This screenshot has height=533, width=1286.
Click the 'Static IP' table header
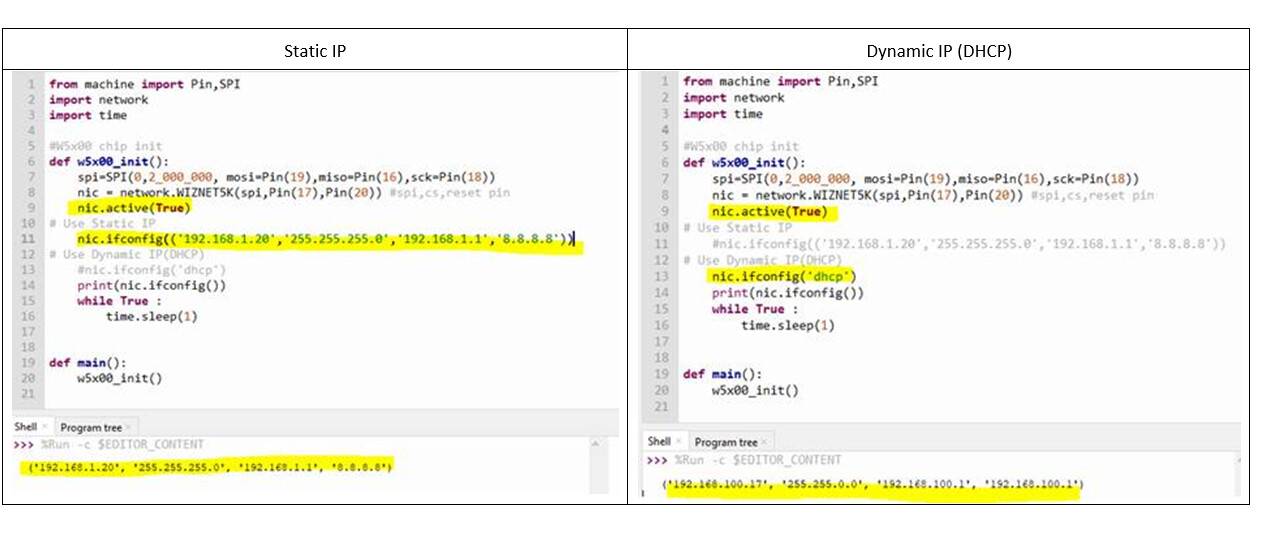tap(315, 49)
